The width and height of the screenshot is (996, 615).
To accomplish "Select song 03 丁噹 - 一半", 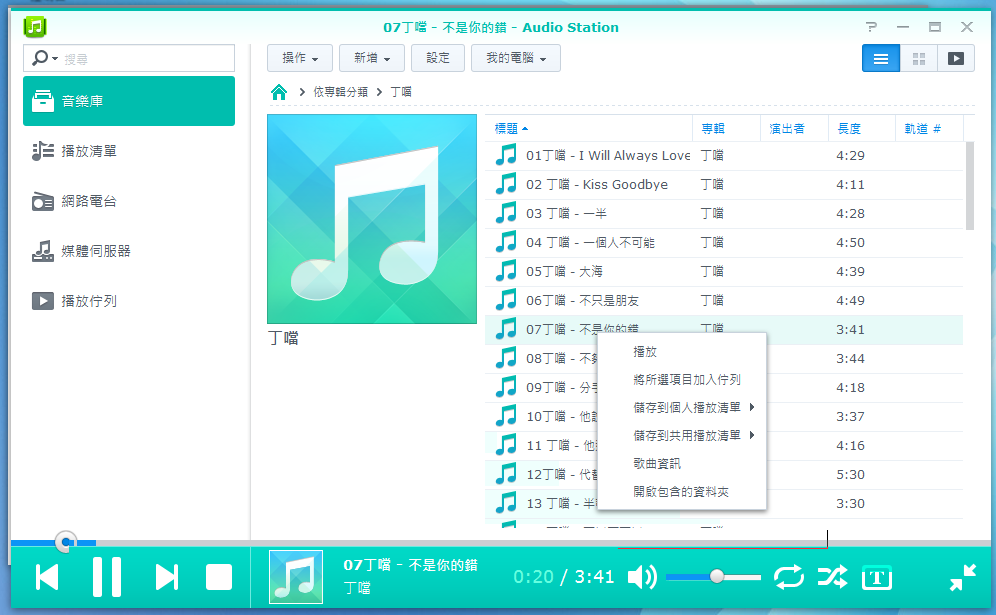I will coord(724,213).
